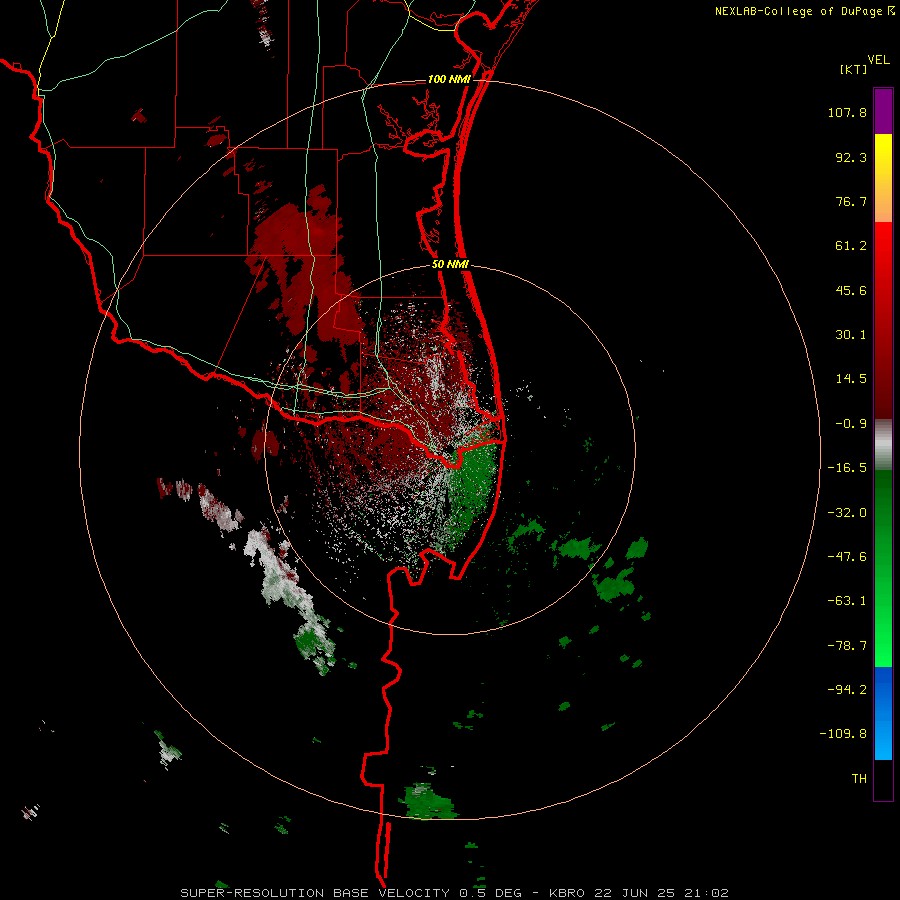Click the purple band of the color scale
This screenshot has width=900, height=900.
click(x=883, y=111)
